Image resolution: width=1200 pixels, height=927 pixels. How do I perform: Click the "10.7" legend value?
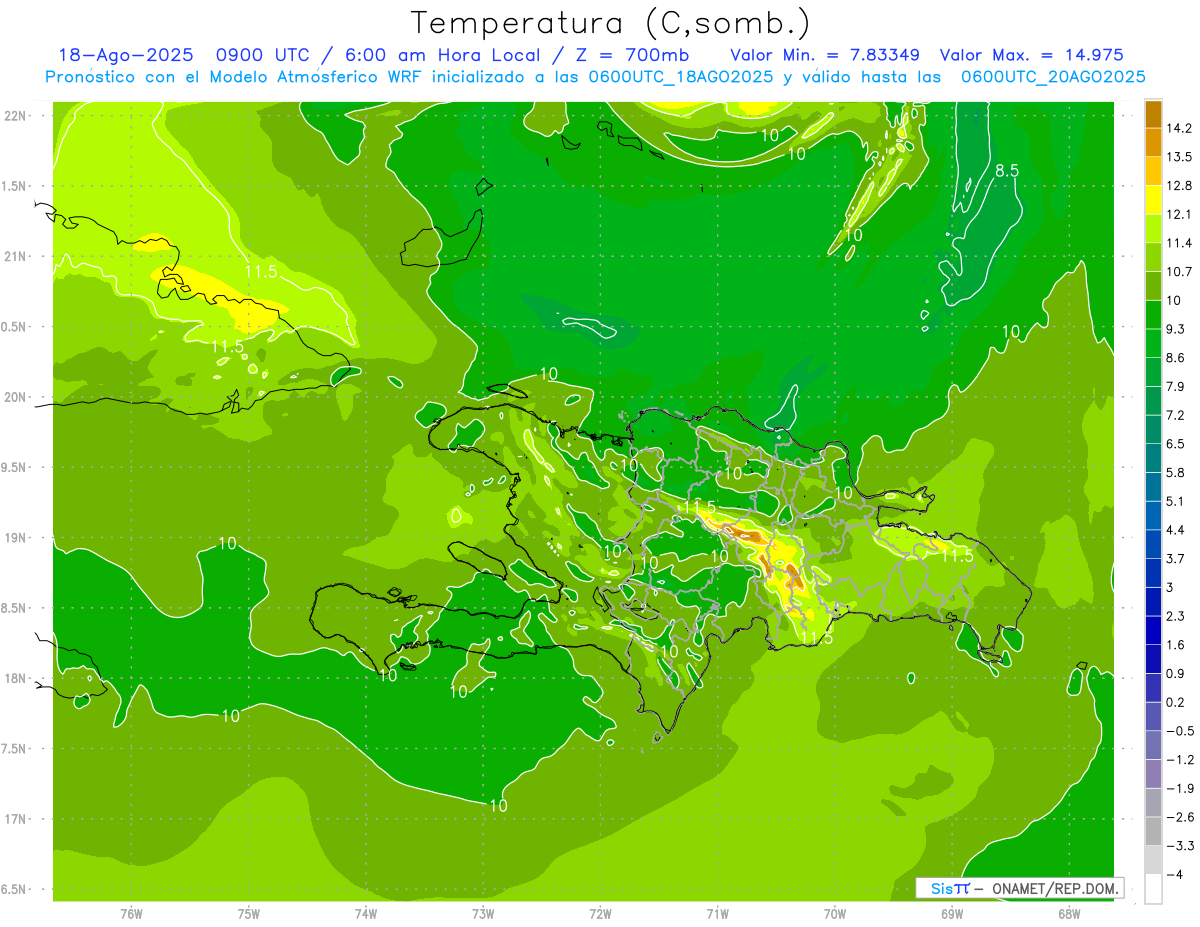coord(1178,271)
